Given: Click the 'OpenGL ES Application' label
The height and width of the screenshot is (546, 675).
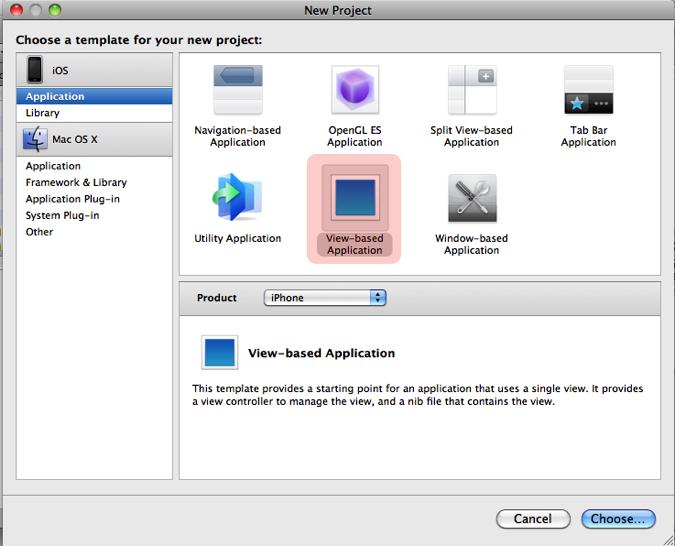Looking at the screenshot, I should tap(355, 136).
